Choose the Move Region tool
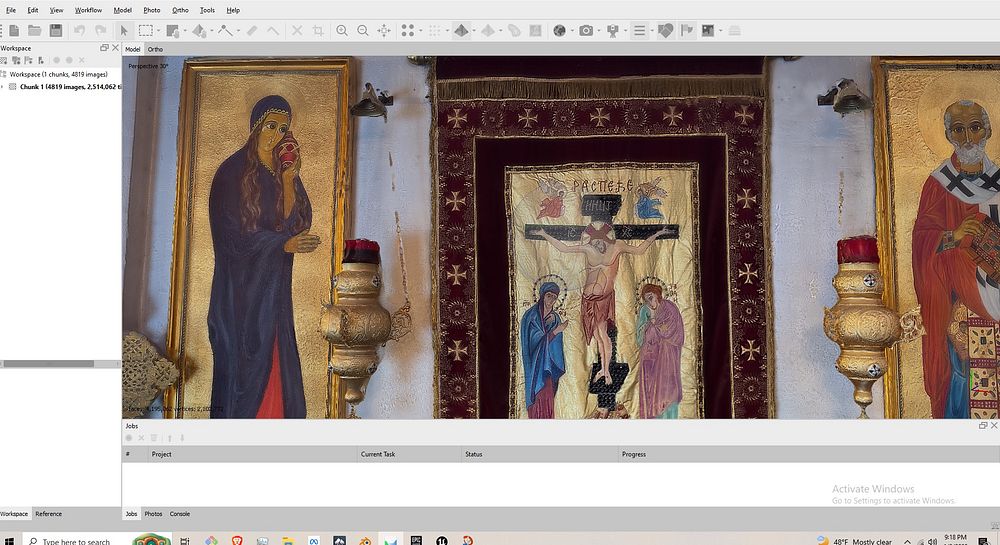 point(172,31)
